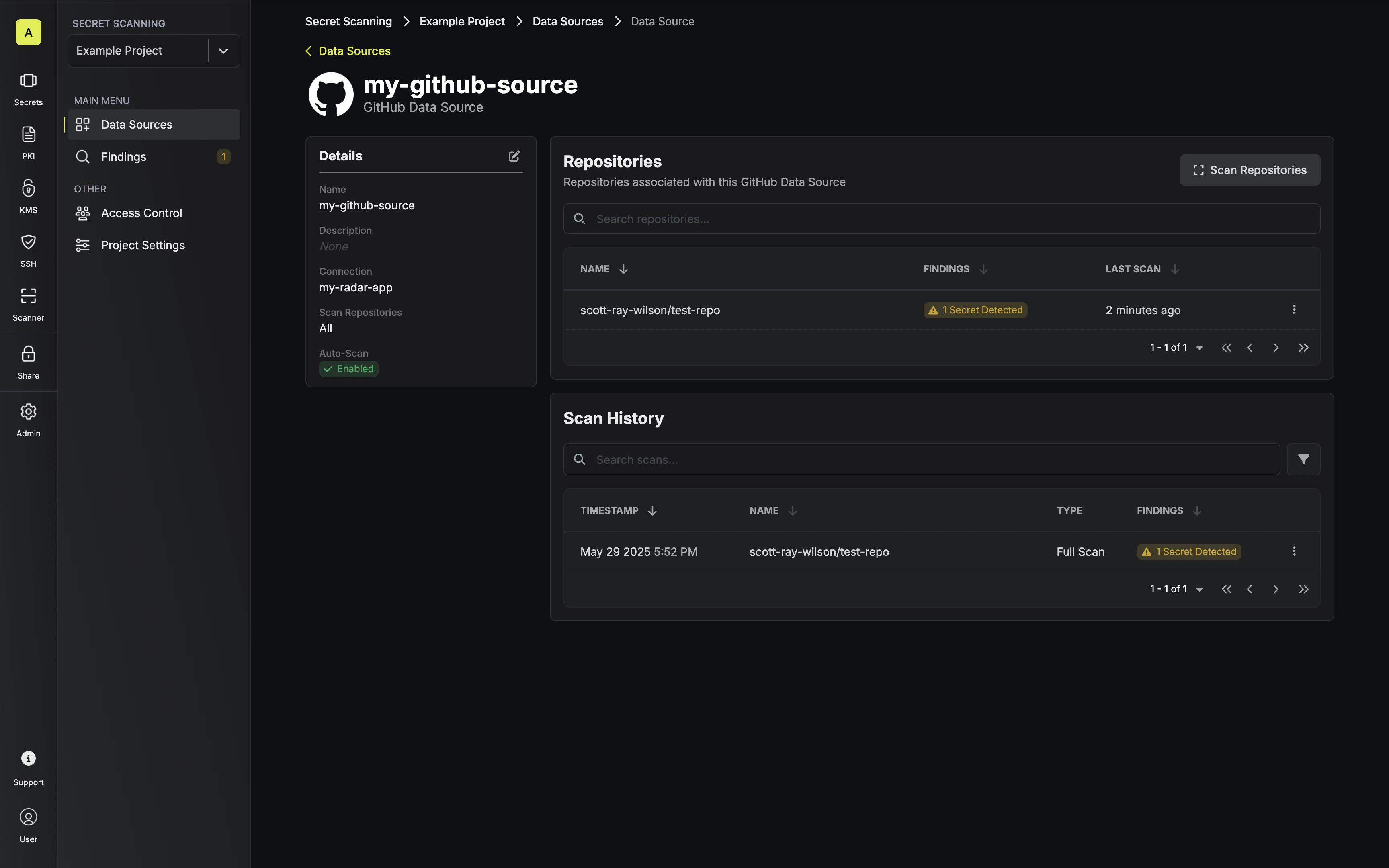This screenshot has height=868, width=1389.
Task: Go to next page of Scan History table
Action: click(x=1276, y=590)
